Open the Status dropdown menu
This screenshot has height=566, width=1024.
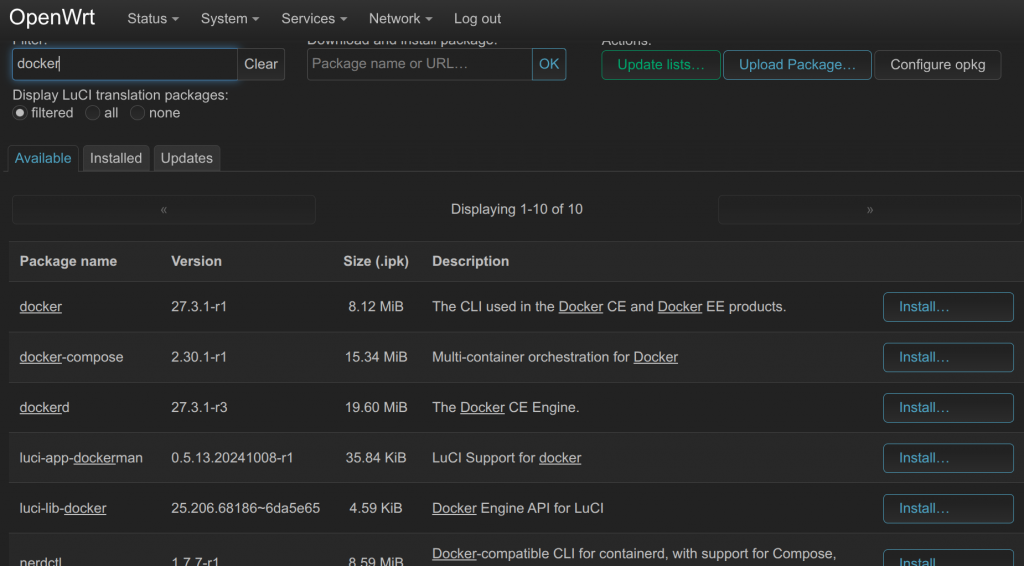[153, 19]
